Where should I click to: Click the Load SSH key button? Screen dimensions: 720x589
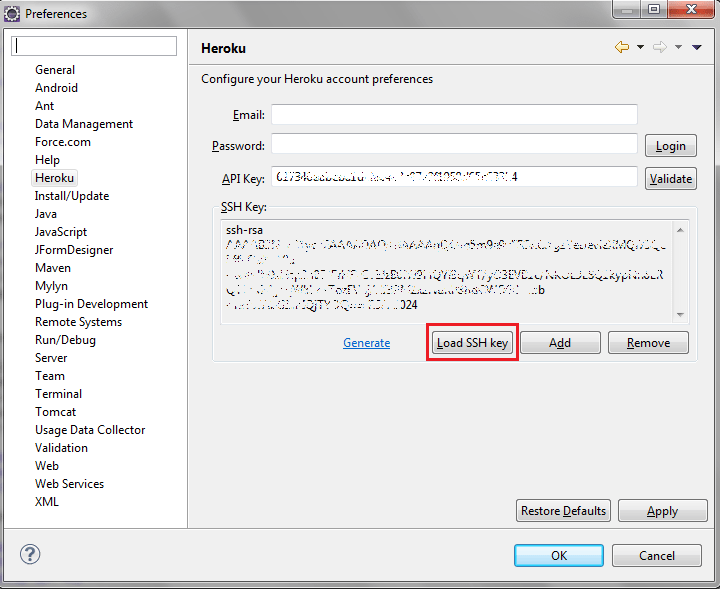click(472, 343)
